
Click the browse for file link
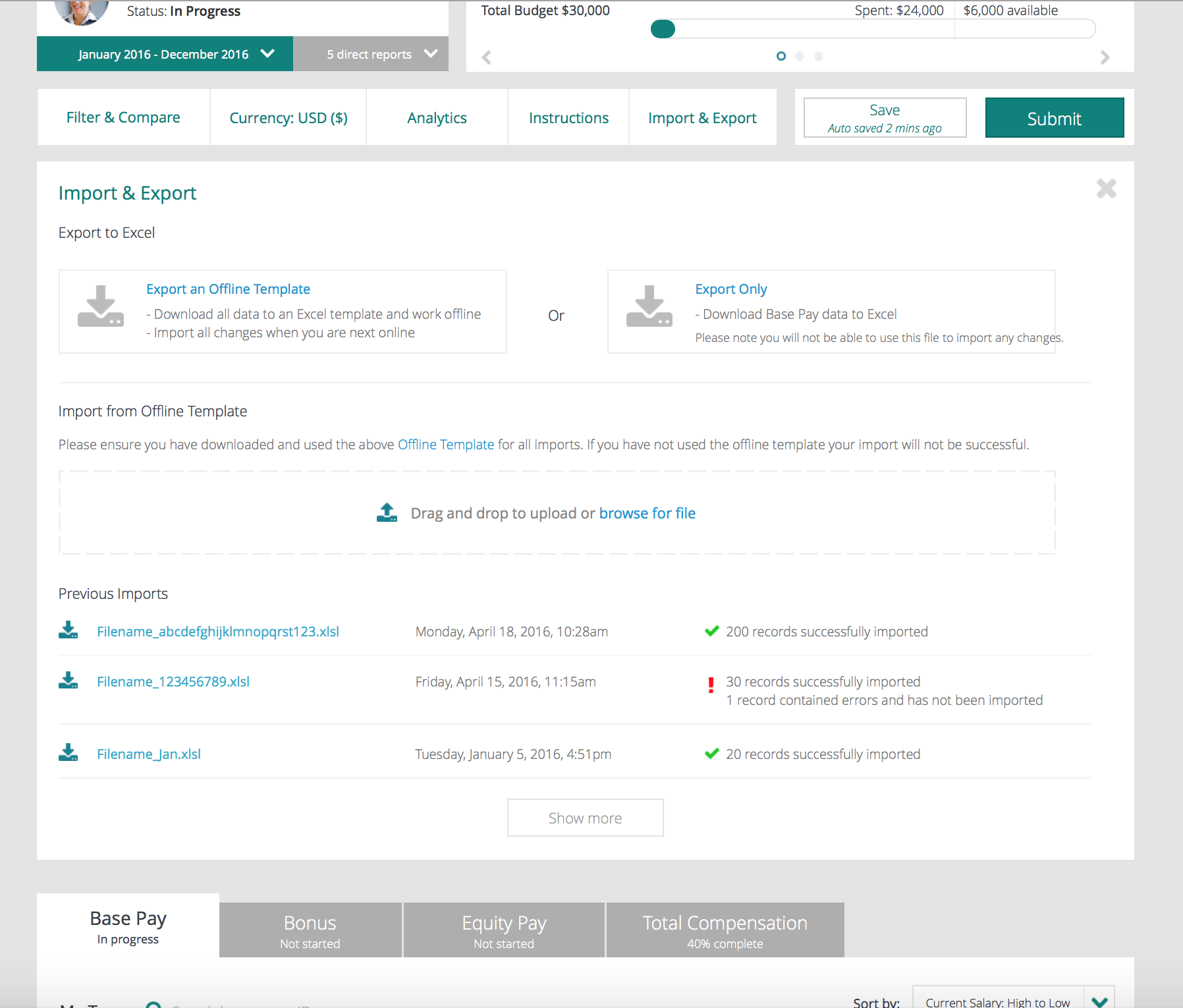(647, 513)
